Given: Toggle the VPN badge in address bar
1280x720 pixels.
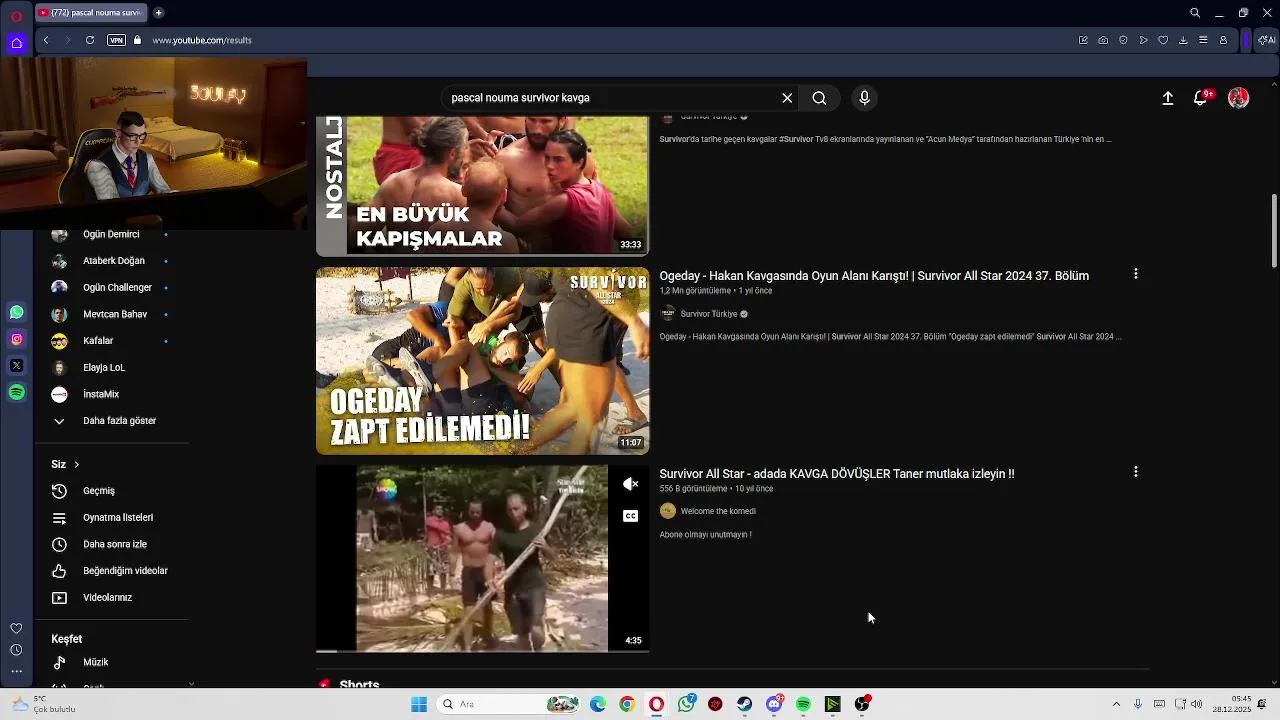Looking at the screenshot, I should coord(116,40).
